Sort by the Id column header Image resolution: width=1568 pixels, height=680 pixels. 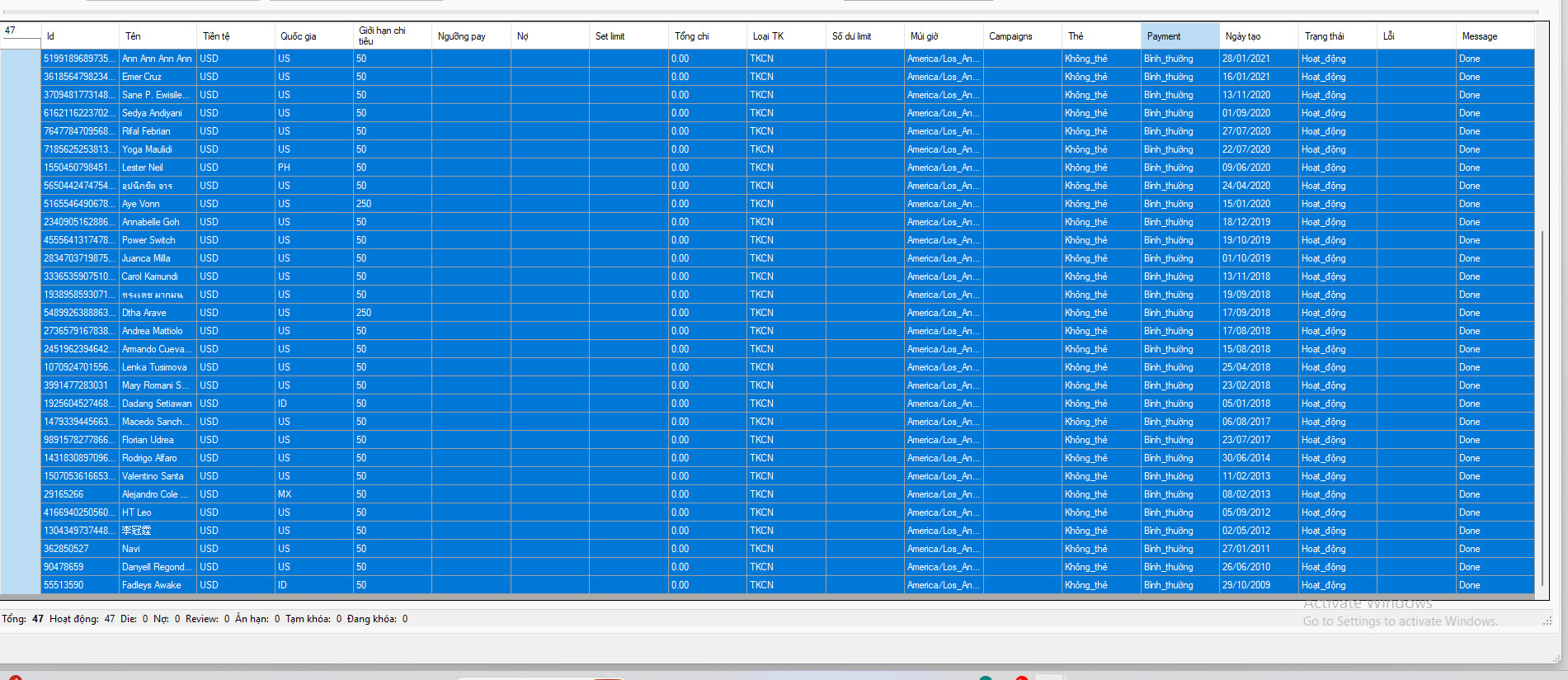[x=80, y=36]
